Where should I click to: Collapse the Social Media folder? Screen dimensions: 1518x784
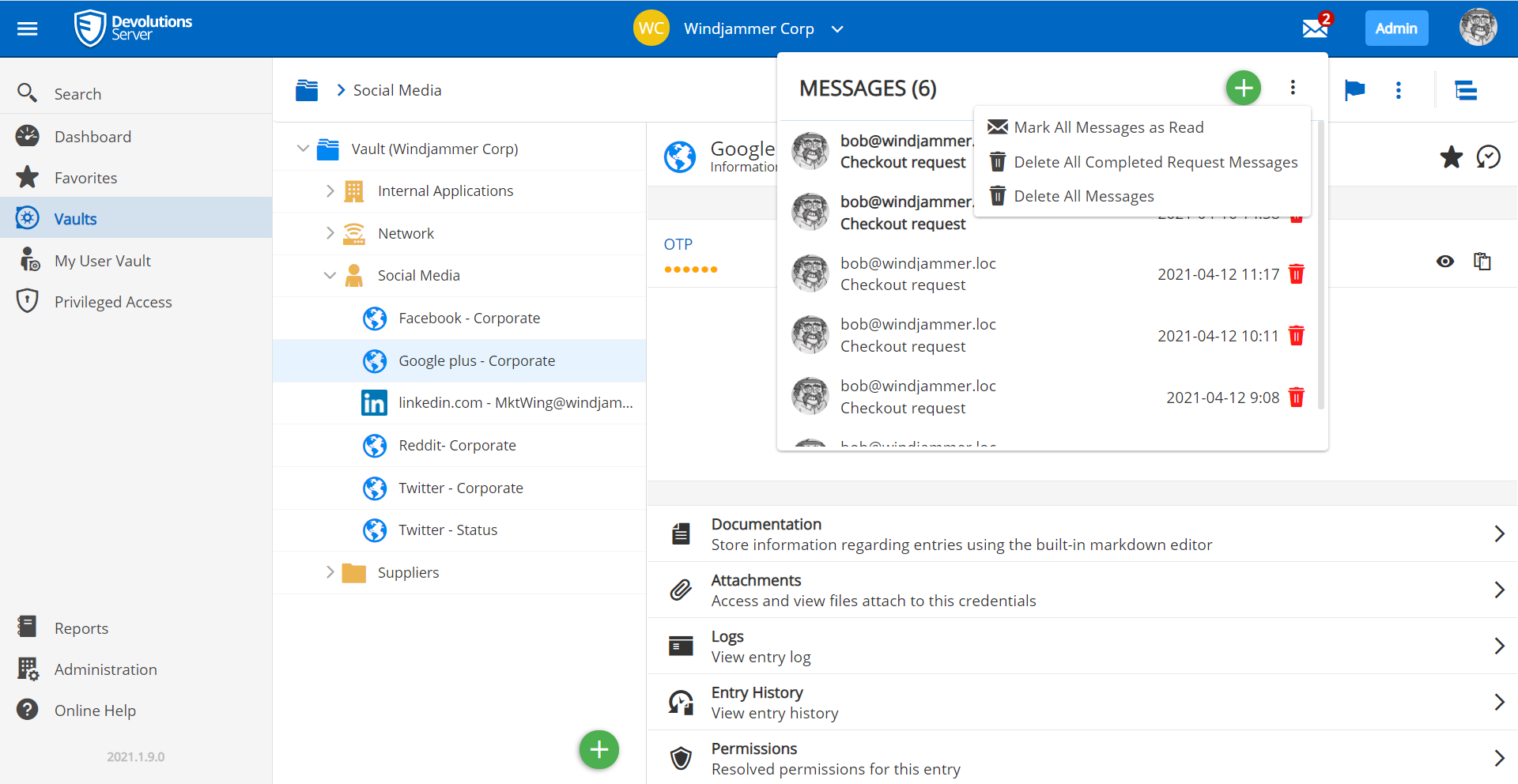coord(330,276)
